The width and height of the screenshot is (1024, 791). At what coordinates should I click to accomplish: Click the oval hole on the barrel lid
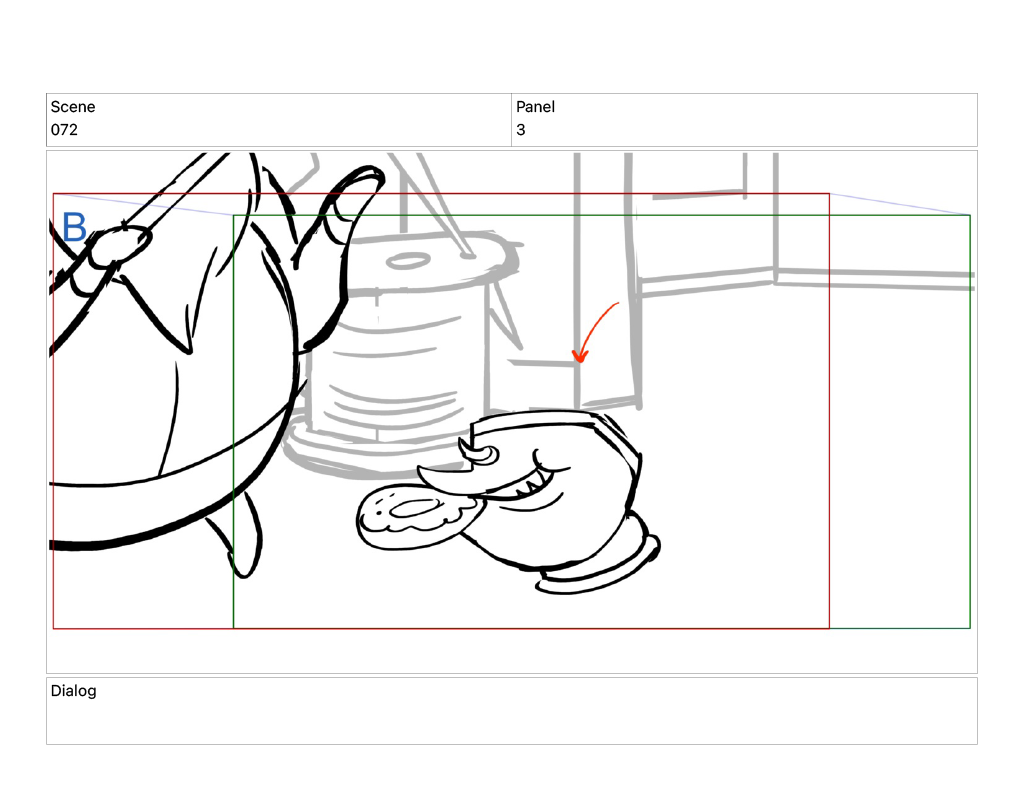coord(406,261)
